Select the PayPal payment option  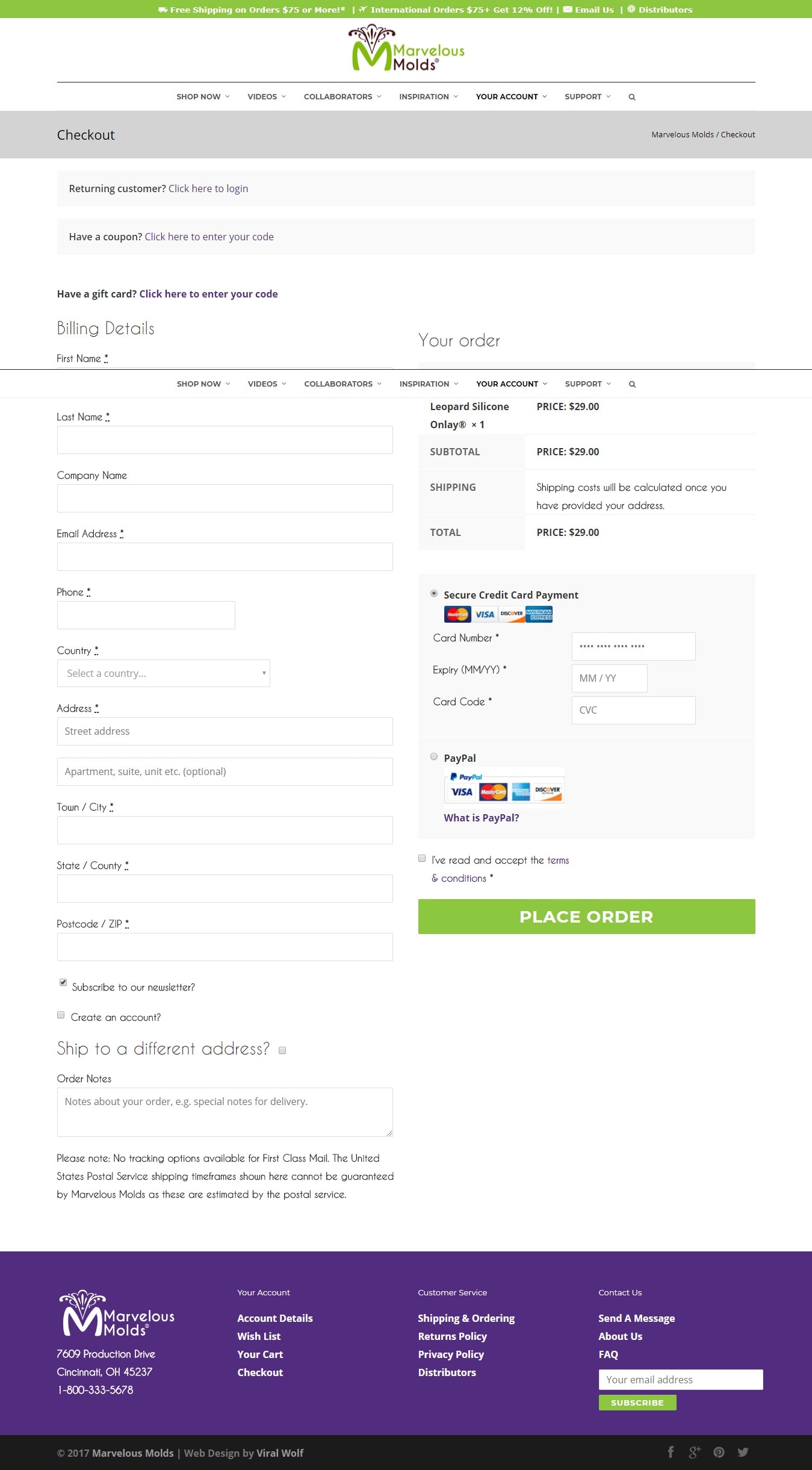pyautogui.click(x=434, y=757)
